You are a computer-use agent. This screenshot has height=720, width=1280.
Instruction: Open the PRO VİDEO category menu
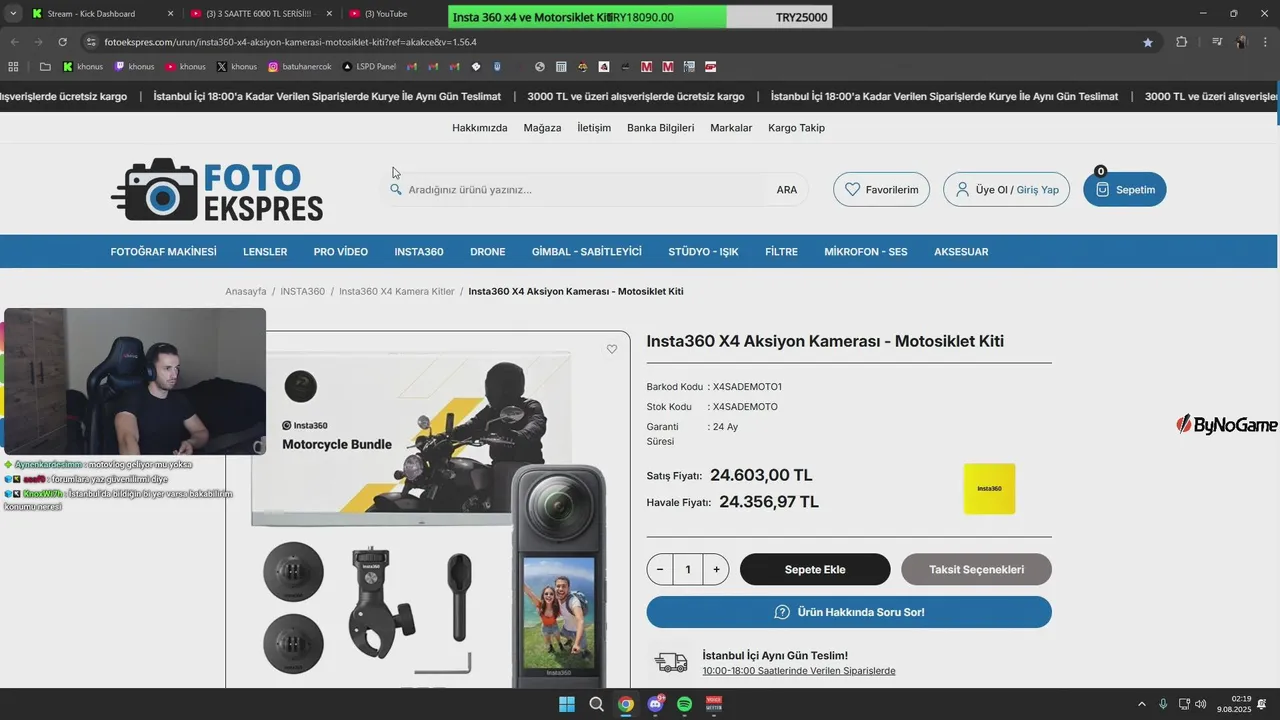pos(340,252)
